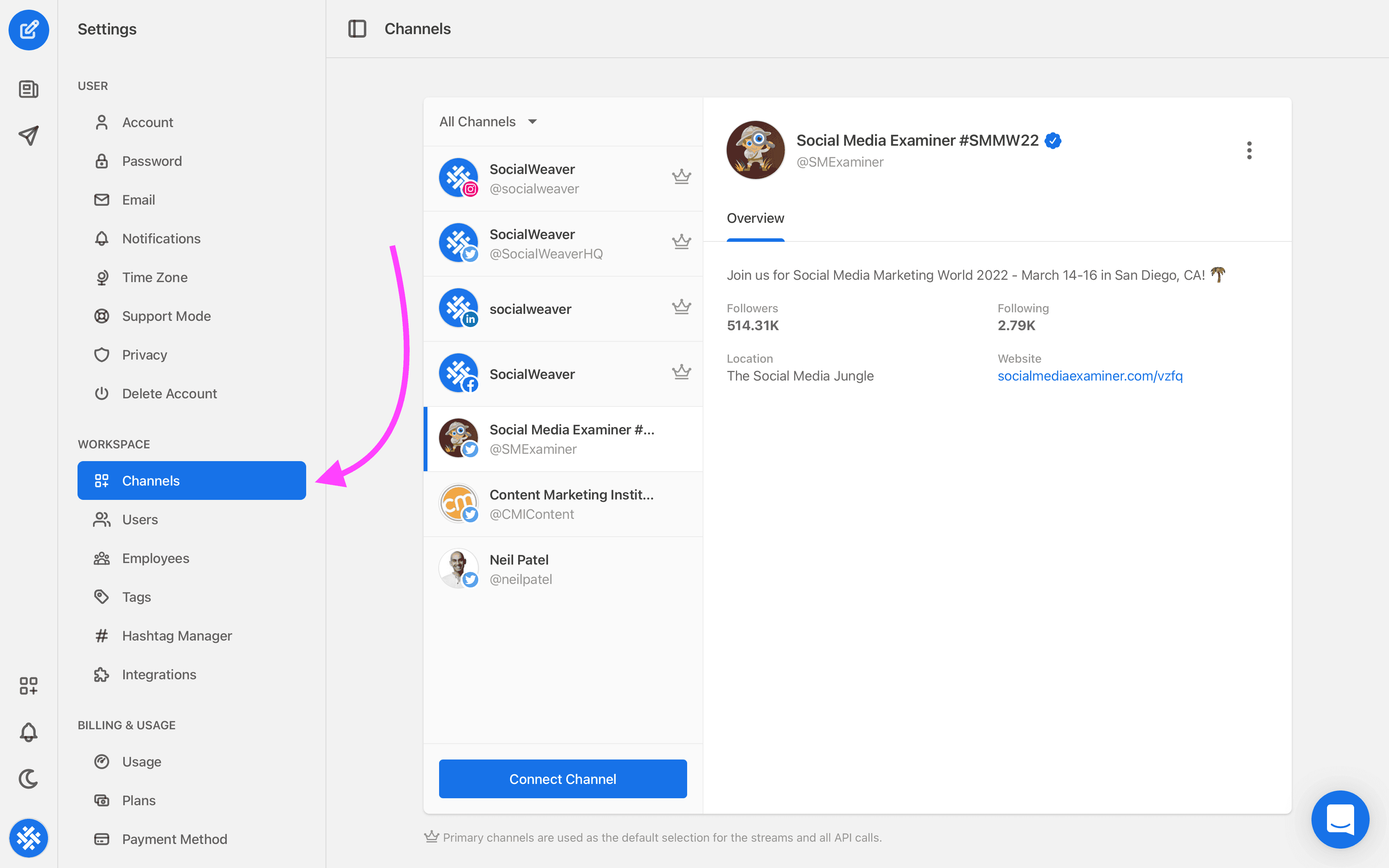Image resolution: width=1389 pixels, height=868 pixels.
Task: Open Usage under Billing & Usage
Action: point(192,762)
